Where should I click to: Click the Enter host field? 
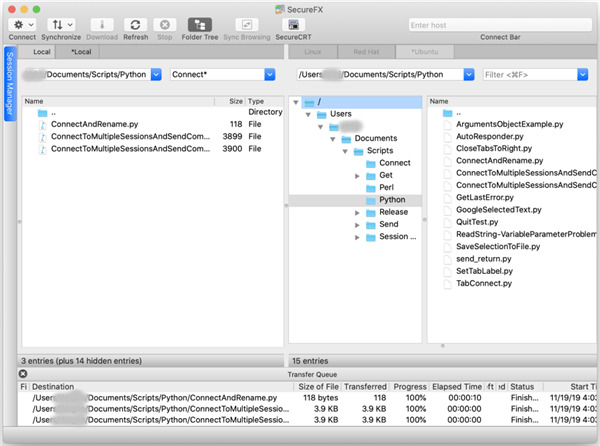tap(496, 24)
